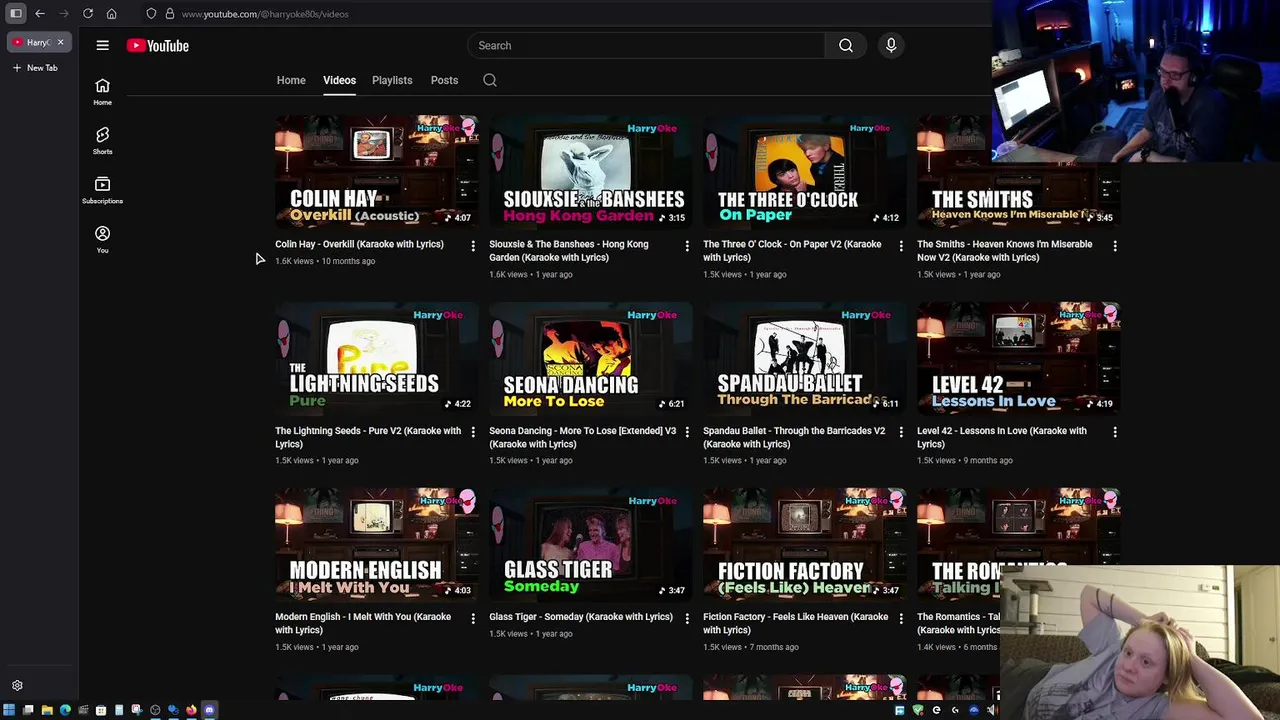Open browser settings gear at bottom left
Screen dimensions: 1280x720
17,686
